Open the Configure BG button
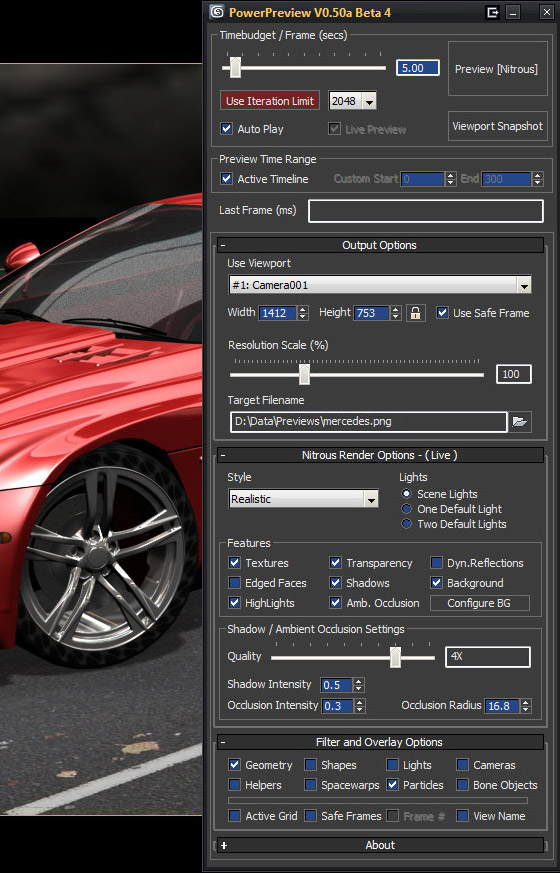This screenshot has height=873, width=560. tap(479, 603)
